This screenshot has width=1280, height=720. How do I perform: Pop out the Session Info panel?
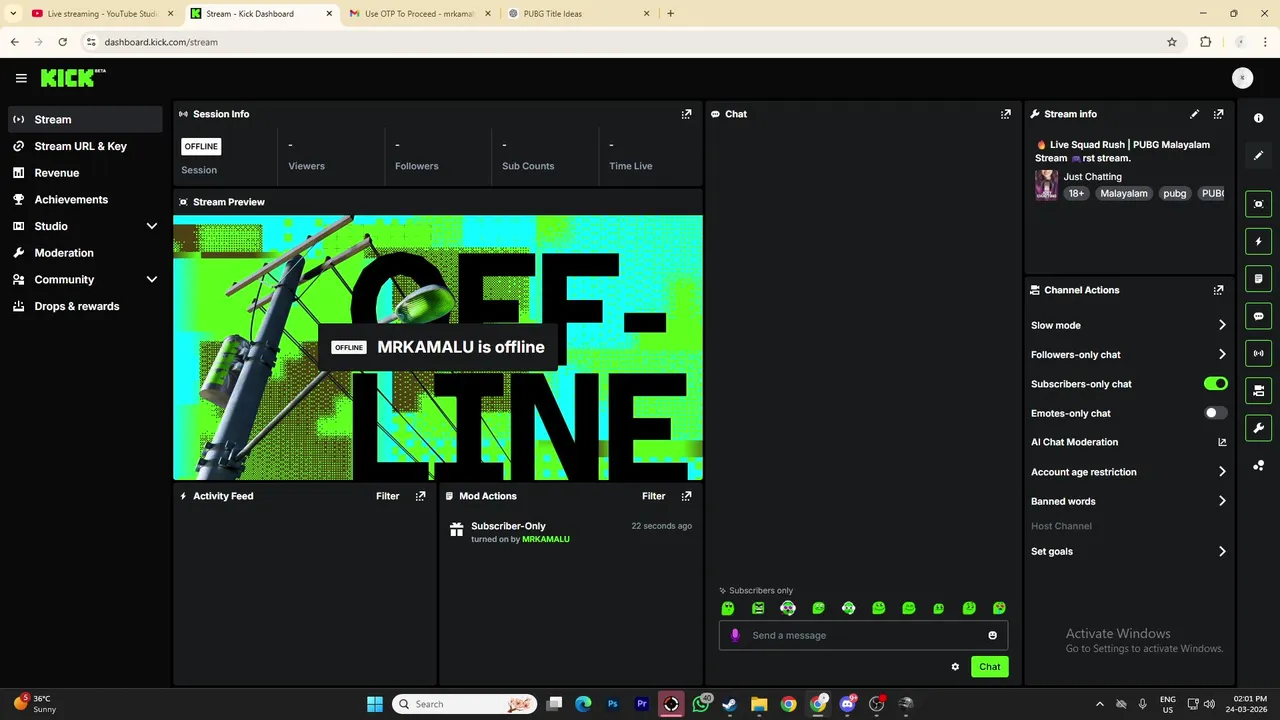click(x=686, y=114)
